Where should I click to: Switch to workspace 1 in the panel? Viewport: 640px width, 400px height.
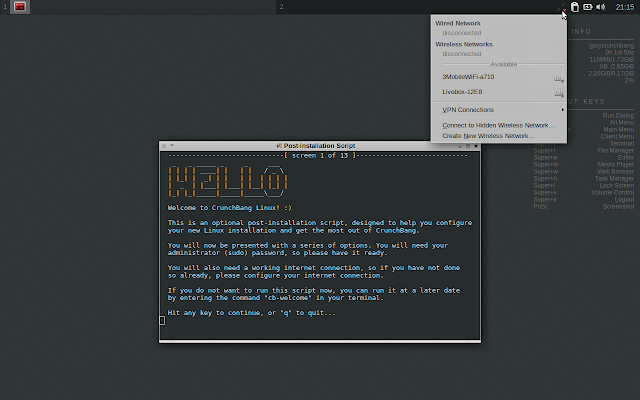[x=5, y=7]
